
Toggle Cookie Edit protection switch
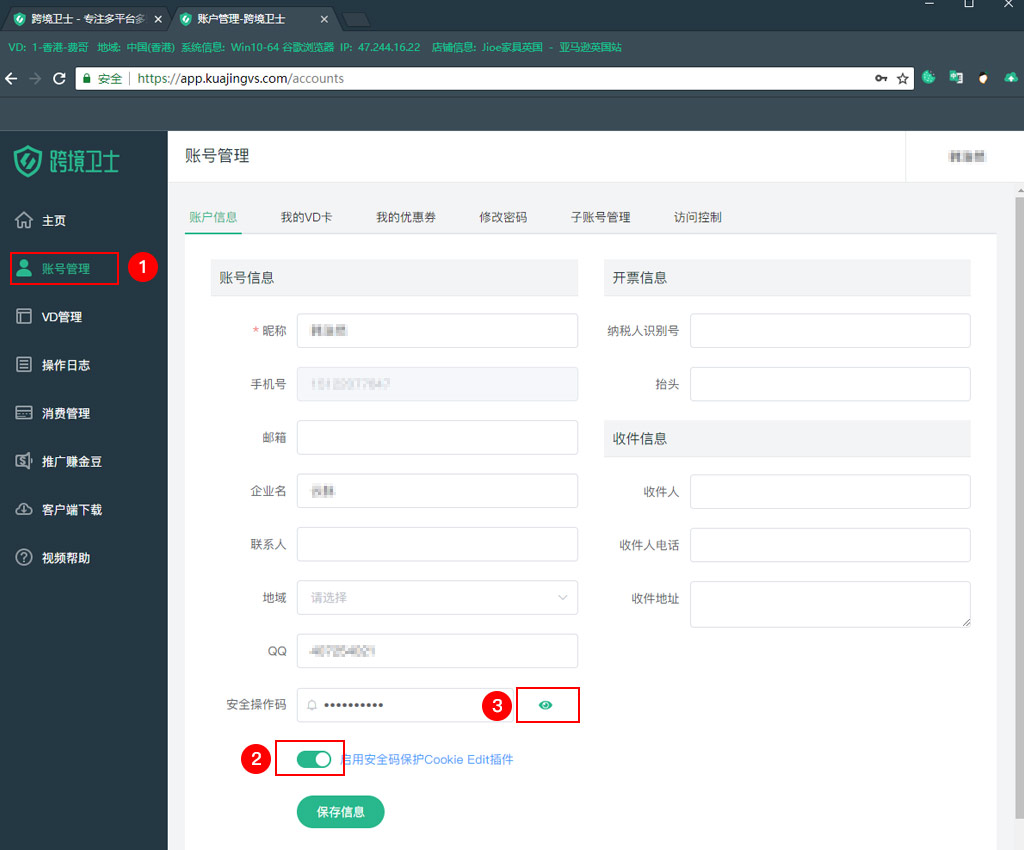(x=313, y=759)
